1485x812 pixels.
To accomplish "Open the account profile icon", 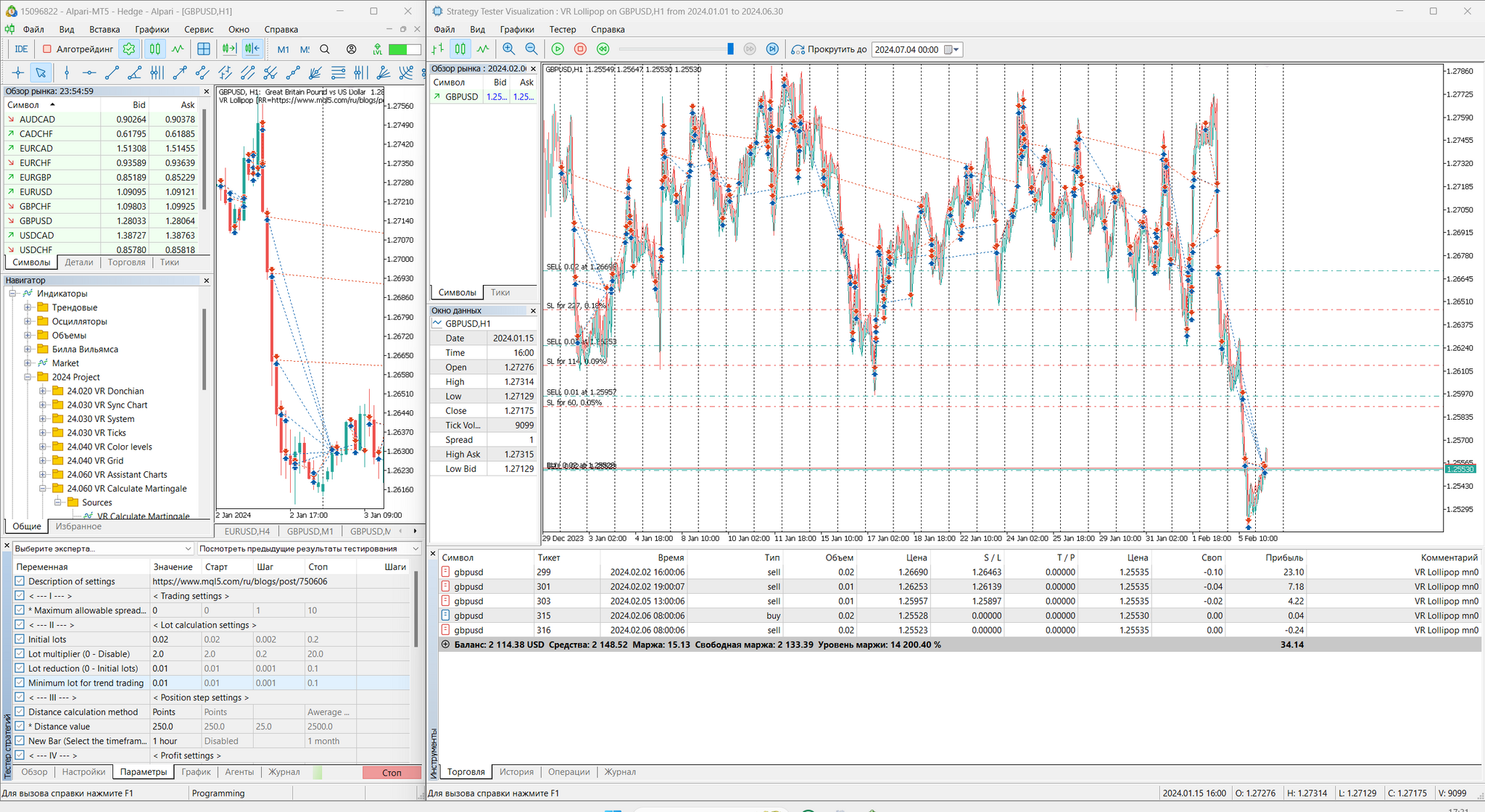I will 351,49.
